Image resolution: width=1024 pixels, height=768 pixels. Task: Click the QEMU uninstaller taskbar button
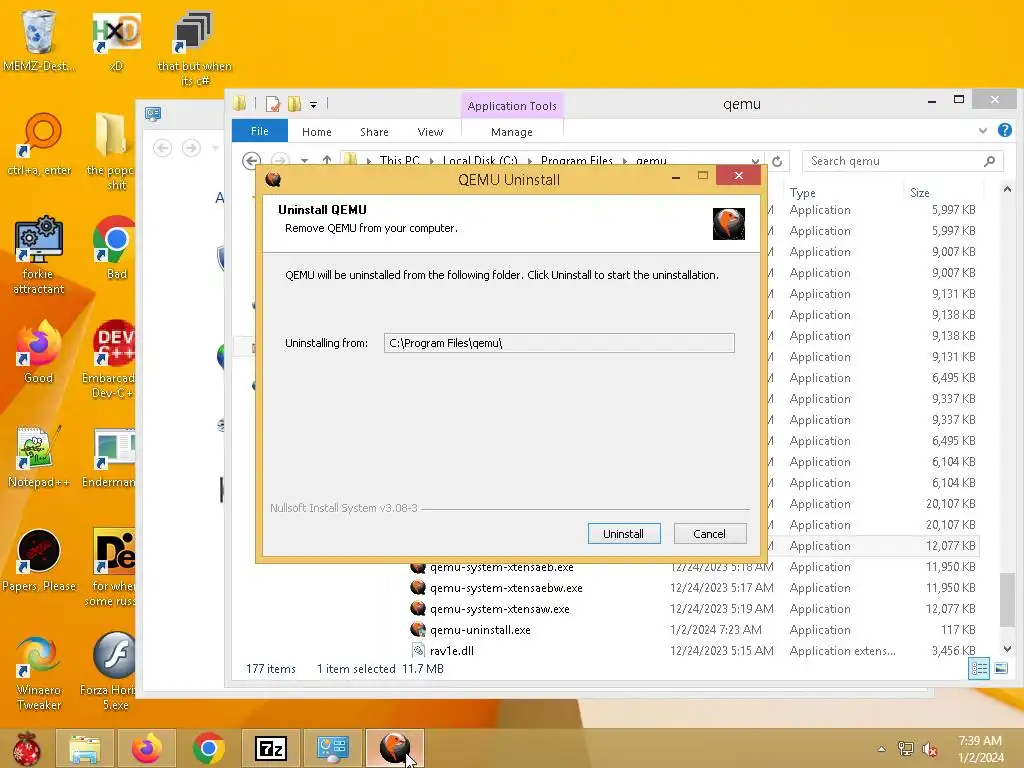tap(395, 748)
